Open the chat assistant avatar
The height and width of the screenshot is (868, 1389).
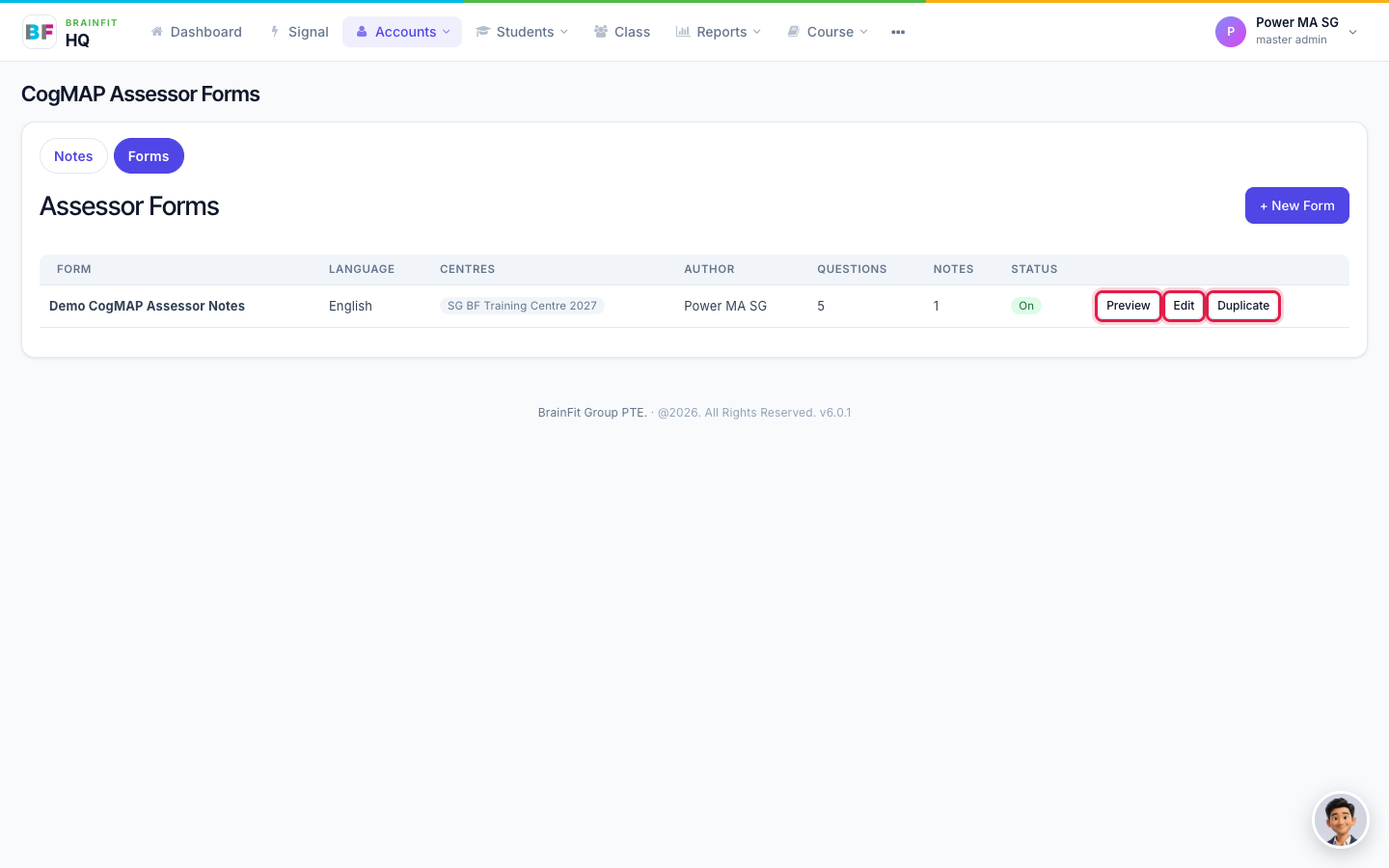(x=1341, y=820)
